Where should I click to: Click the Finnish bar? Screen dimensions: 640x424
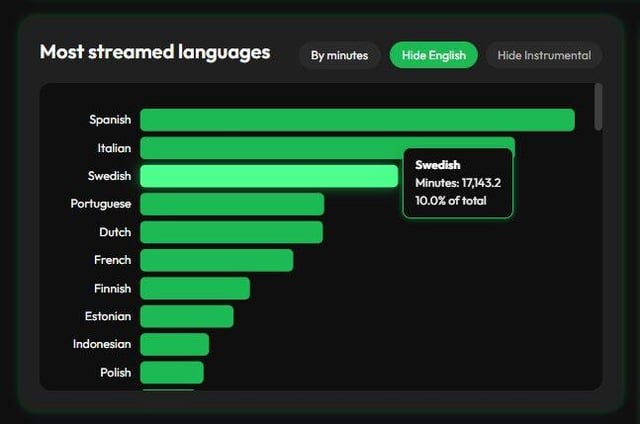[x=195, y=288]
